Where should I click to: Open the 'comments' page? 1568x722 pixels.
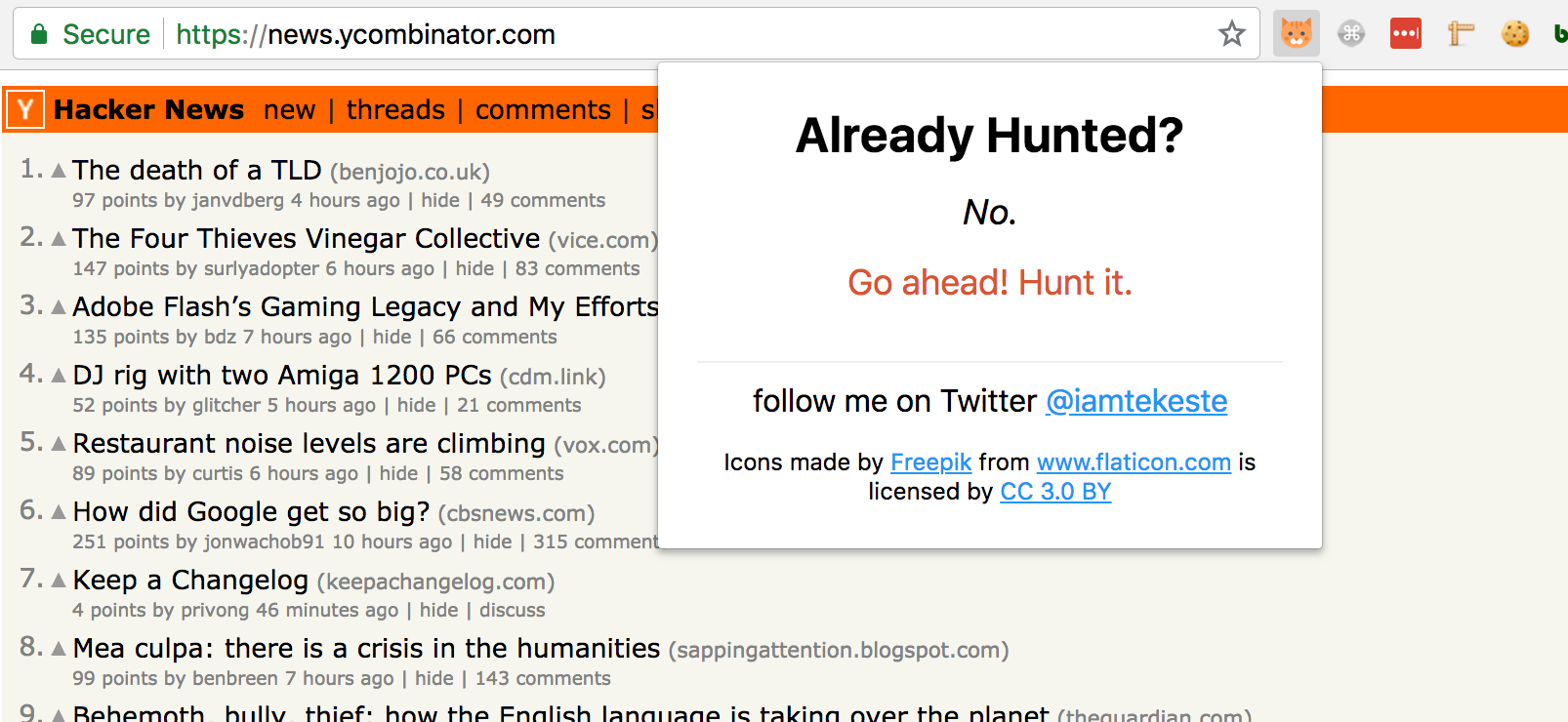[543, 110]
